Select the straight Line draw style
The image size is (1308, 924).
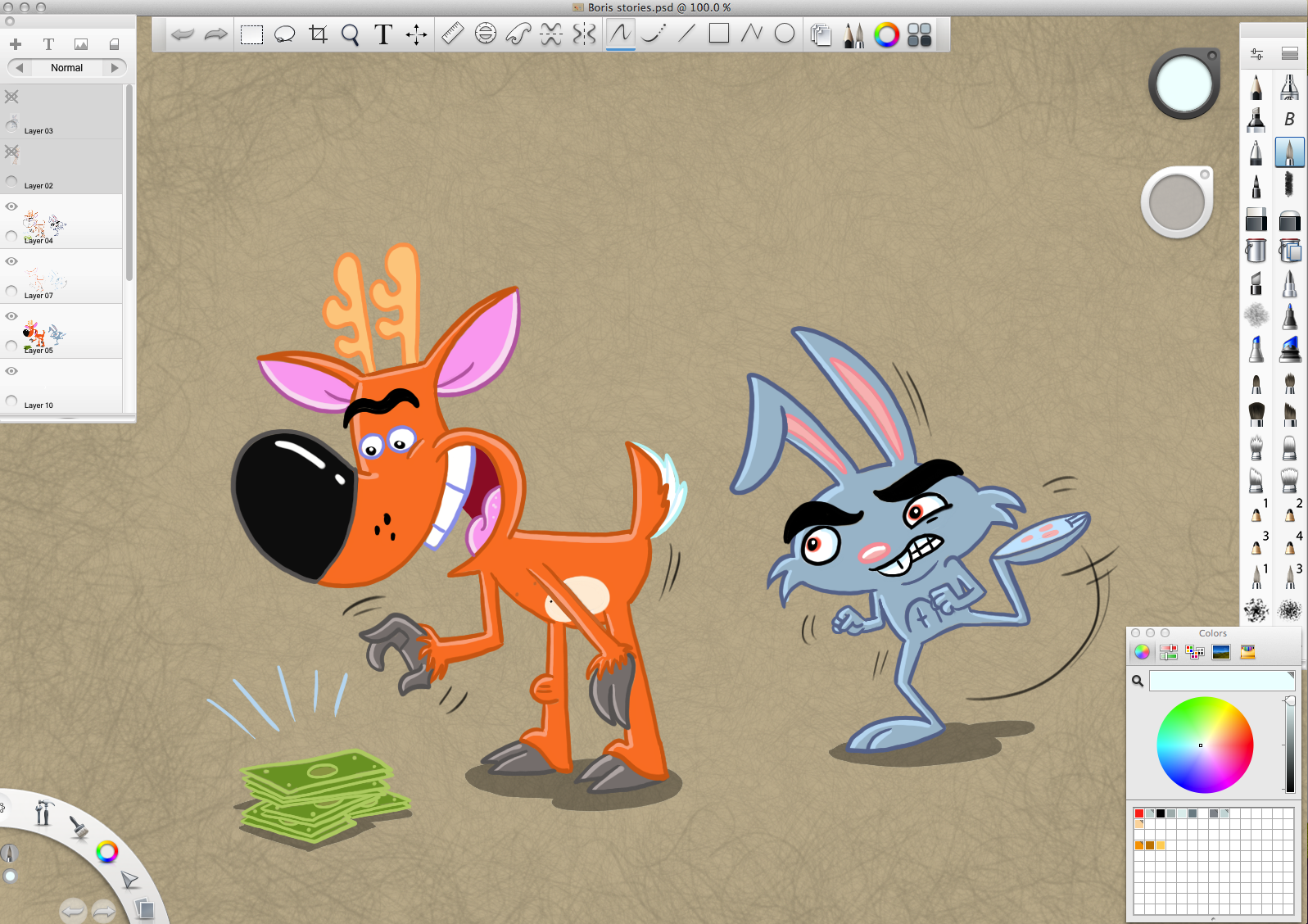tap(686, 34)
